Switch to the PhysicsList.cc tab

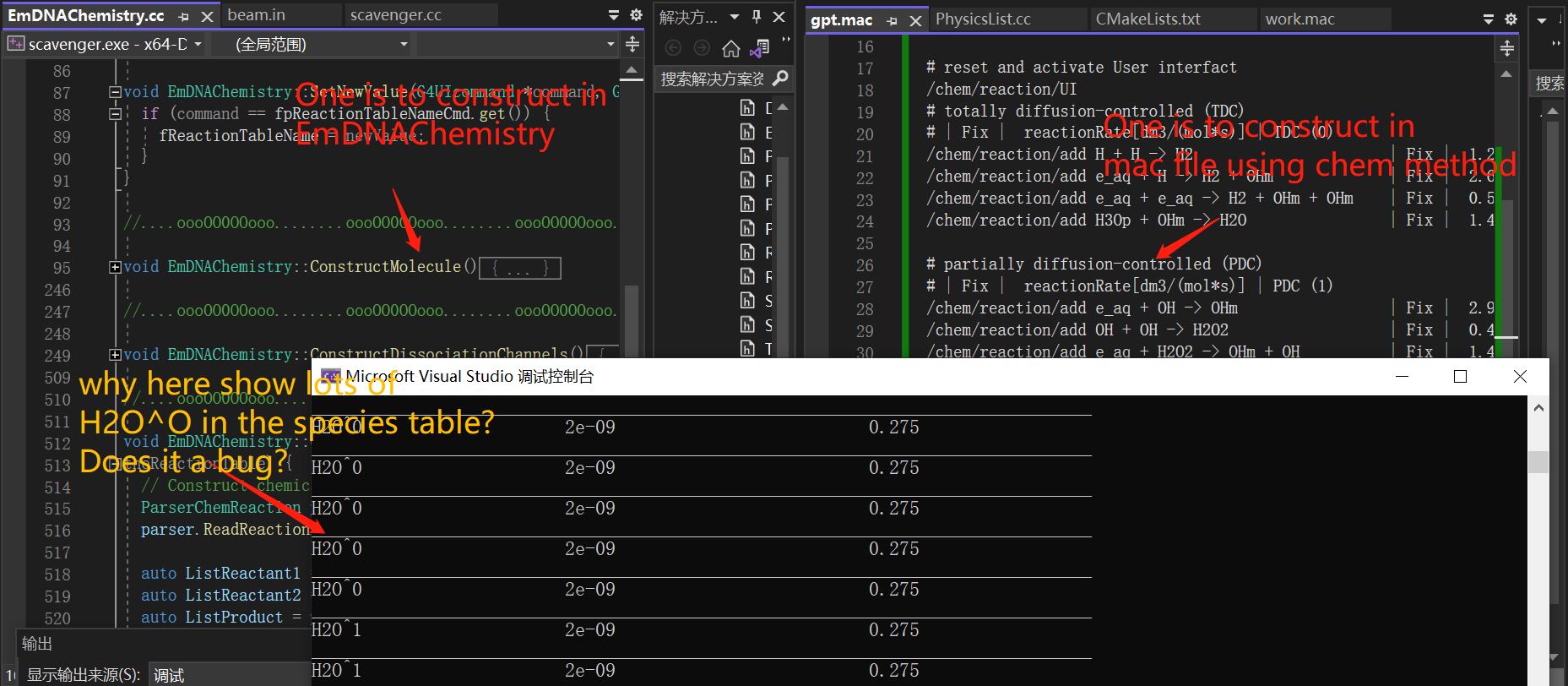[x=983, y=19]
